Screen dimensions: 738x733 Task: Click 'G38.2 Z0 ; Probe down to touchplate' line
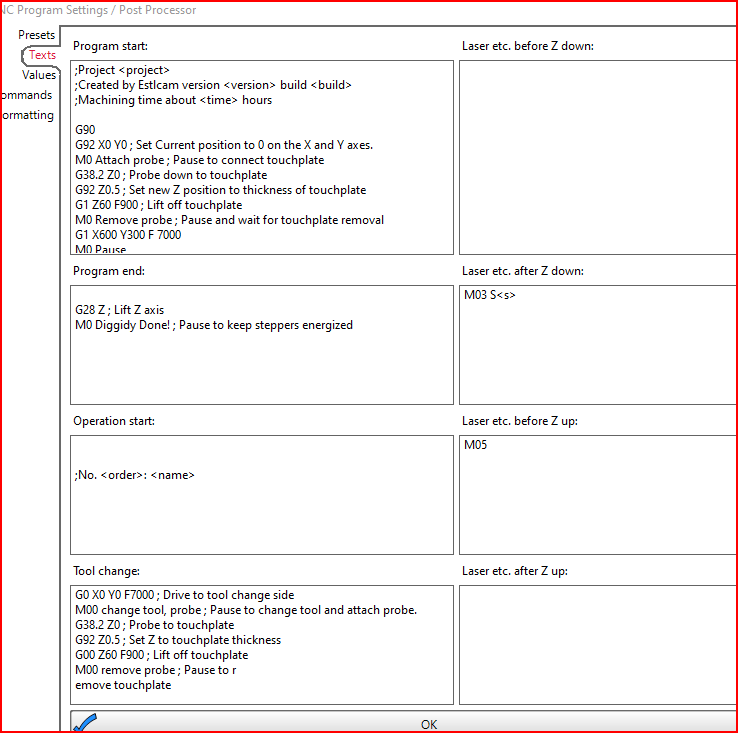coord(171,175)
